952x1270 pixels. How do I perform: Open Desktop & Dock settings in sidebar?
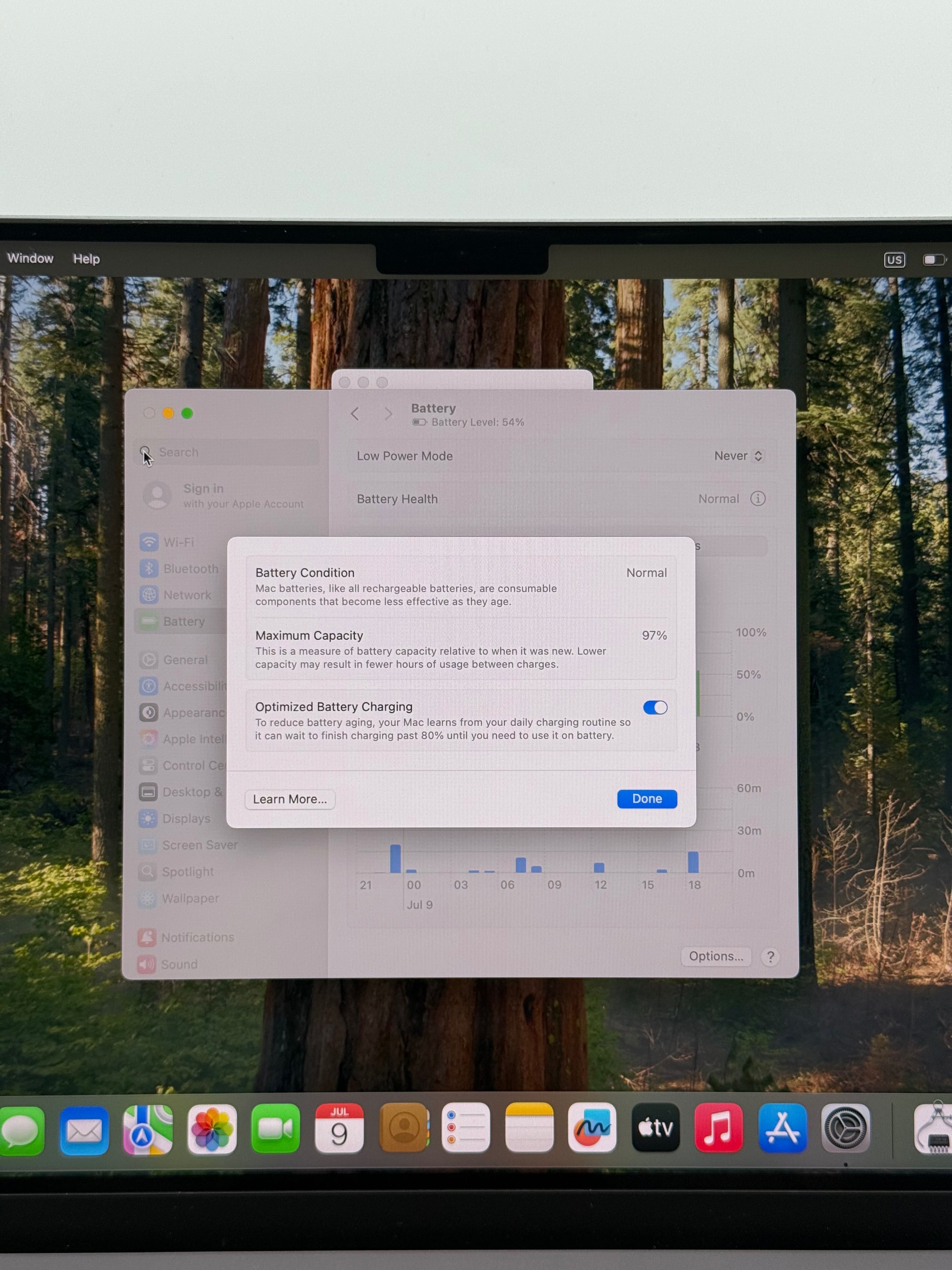[x=182, y=792]
